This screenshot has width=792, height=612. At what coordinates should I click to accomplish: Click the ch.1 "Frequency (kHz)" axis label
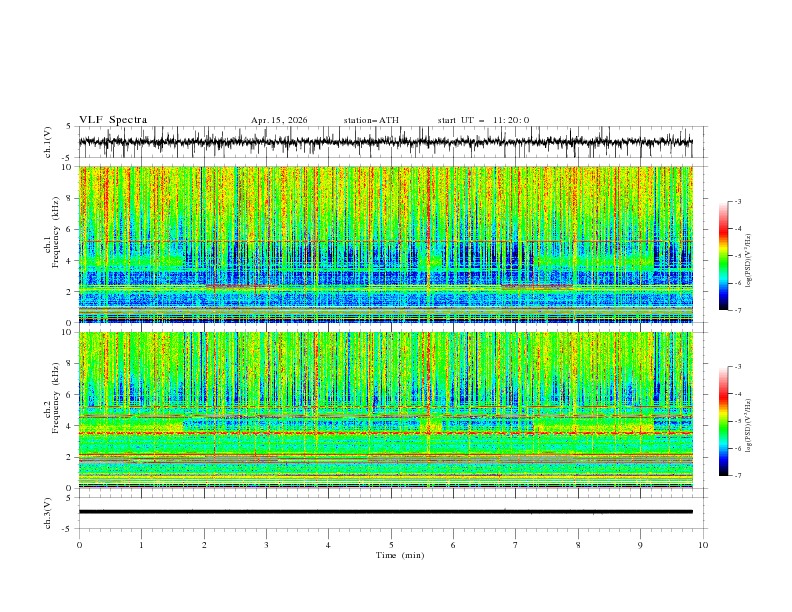pos(55,230)
